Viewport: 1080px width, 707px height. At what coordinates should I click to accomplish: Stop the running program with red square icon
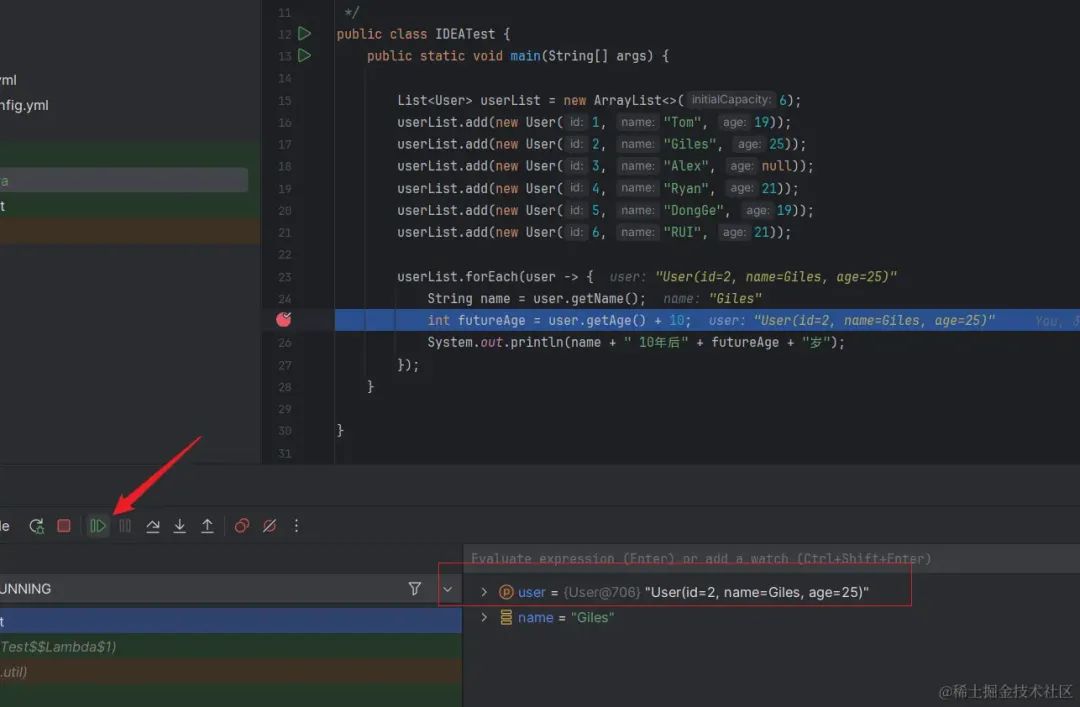coord(64,525)
